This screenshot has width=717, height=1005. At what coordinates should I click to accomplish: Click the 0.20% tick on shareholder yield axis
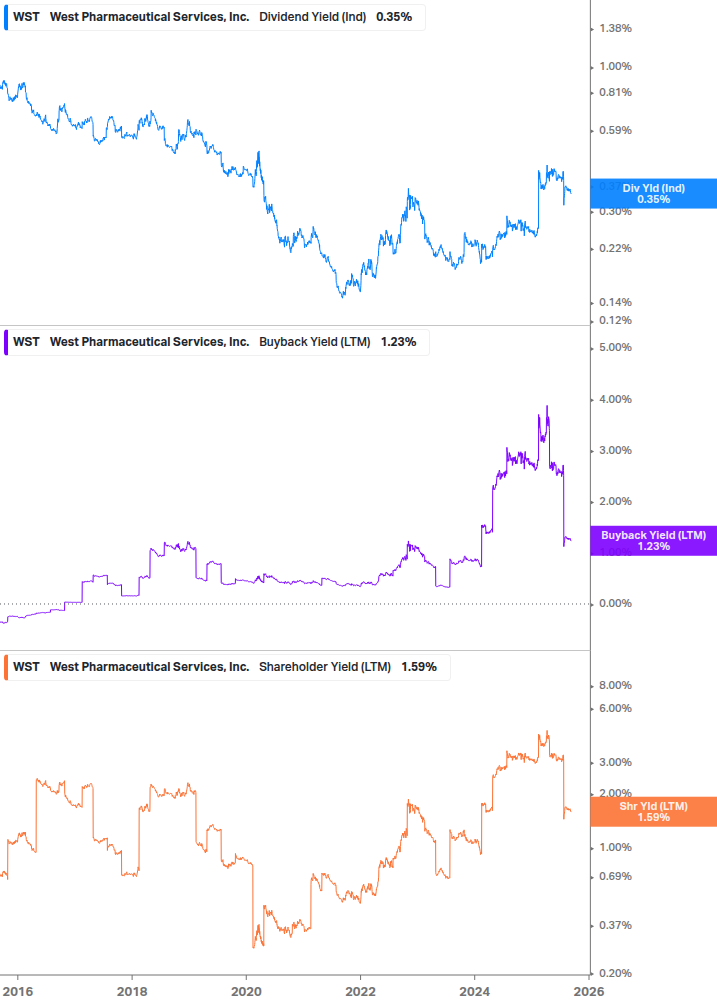point(615,973)
